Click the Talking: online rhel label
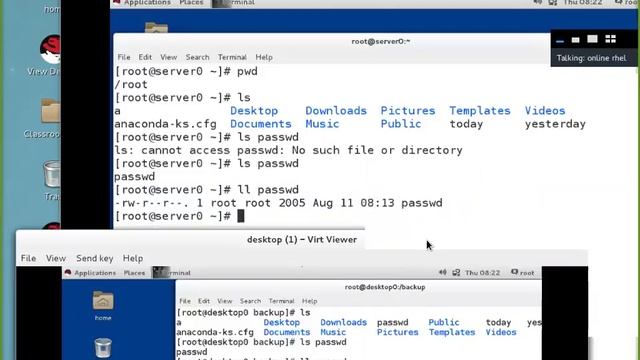The height and width of the screenshot is (360, 640). (591, 58)
